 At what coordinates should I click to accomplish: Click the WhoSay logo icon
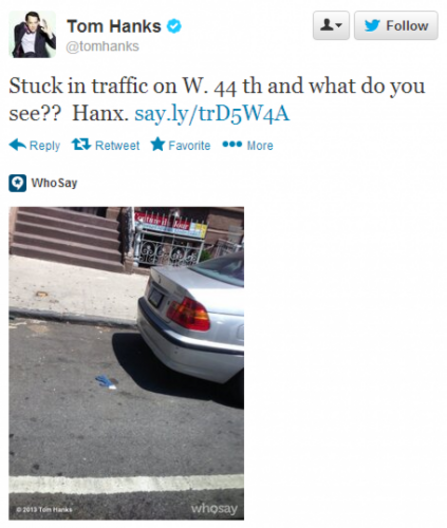coord(18,183)
